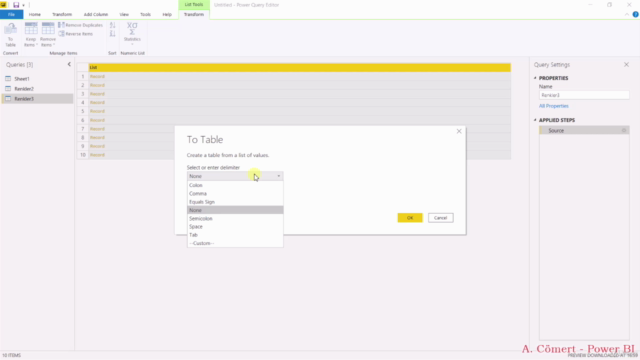
Task: Switch to the Home tab
Action: point(35,14)
